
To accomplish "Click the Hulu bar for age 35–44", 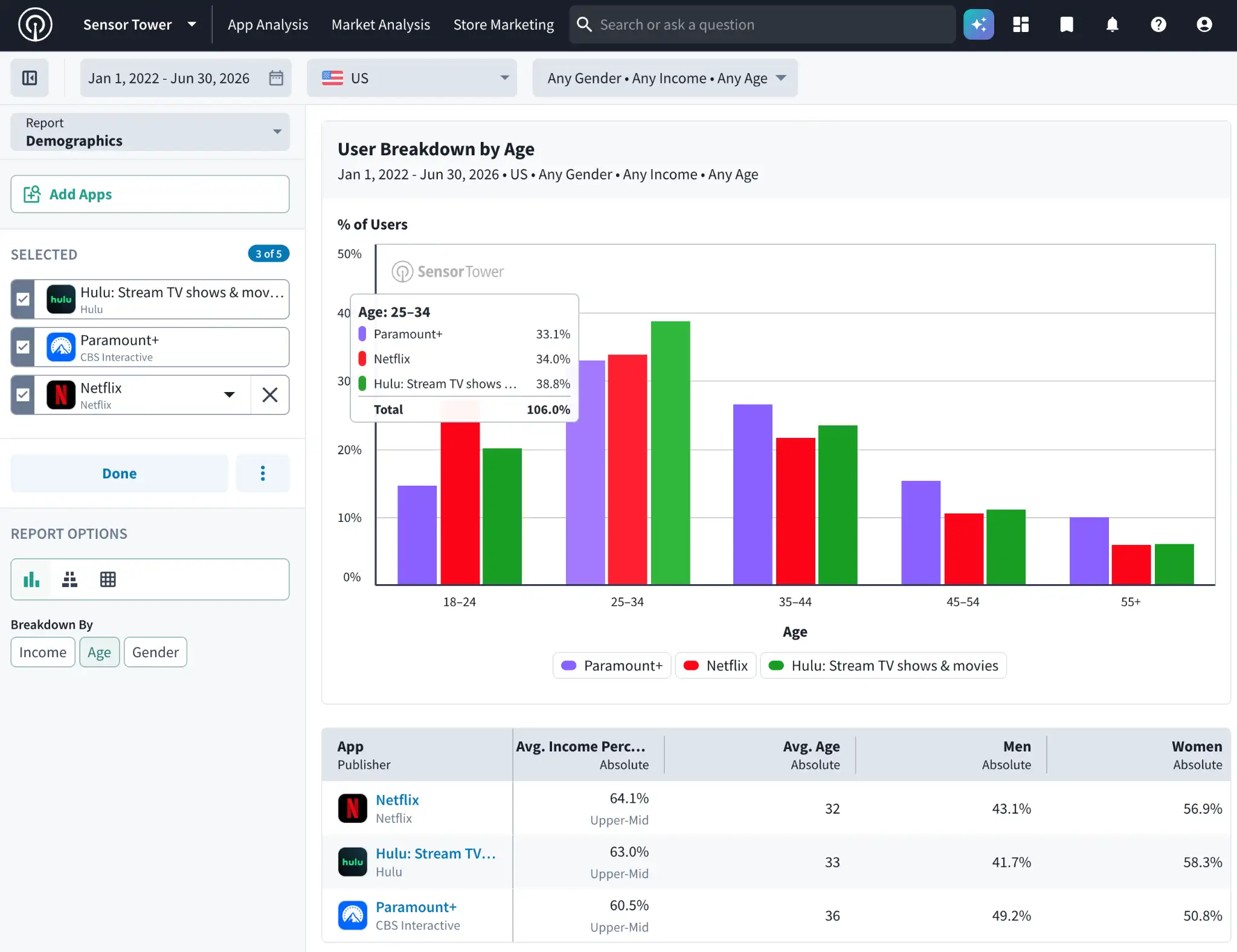I will pos(838,504).
